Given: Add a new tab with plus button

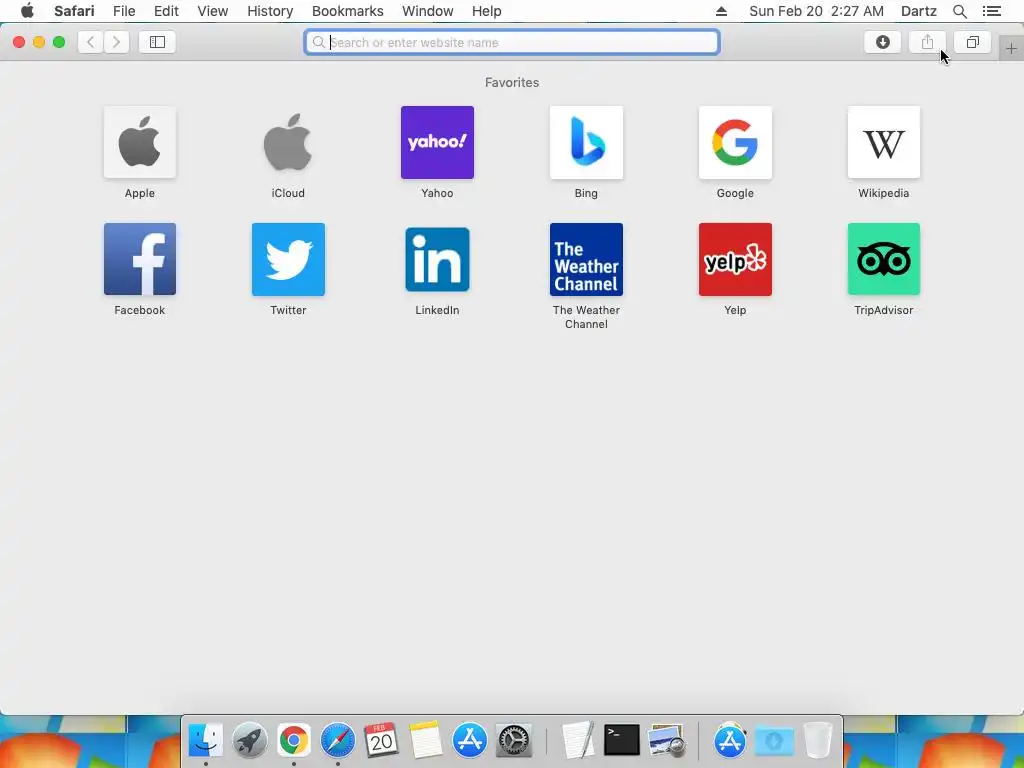Looking at the screenshot, I should tap(1011, 48).
